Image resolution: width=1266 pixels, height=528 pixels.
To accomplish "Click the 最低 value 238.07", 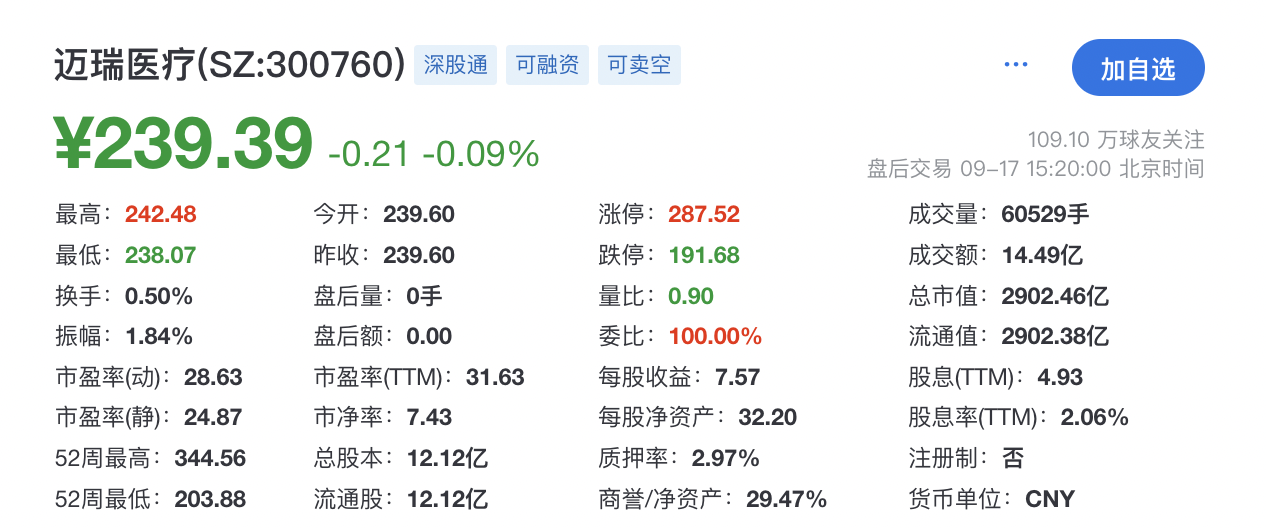I will pos(160,255).
